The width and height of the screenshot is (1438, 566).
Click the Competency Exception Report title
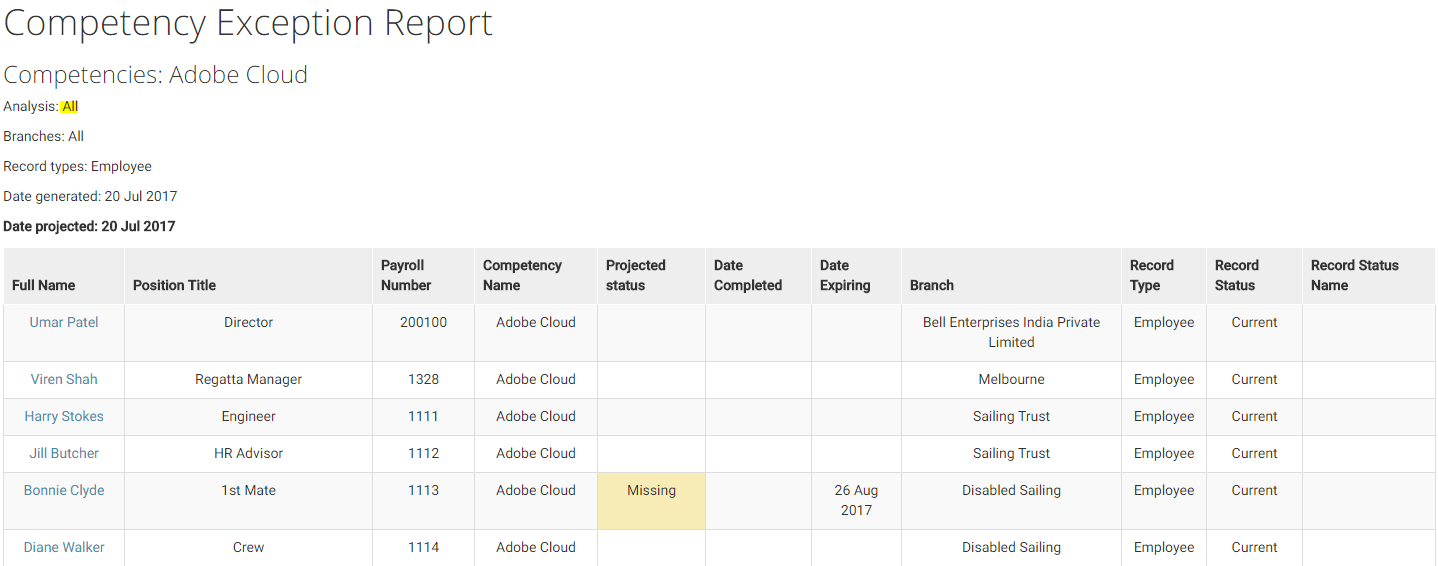tap(248, 23)
